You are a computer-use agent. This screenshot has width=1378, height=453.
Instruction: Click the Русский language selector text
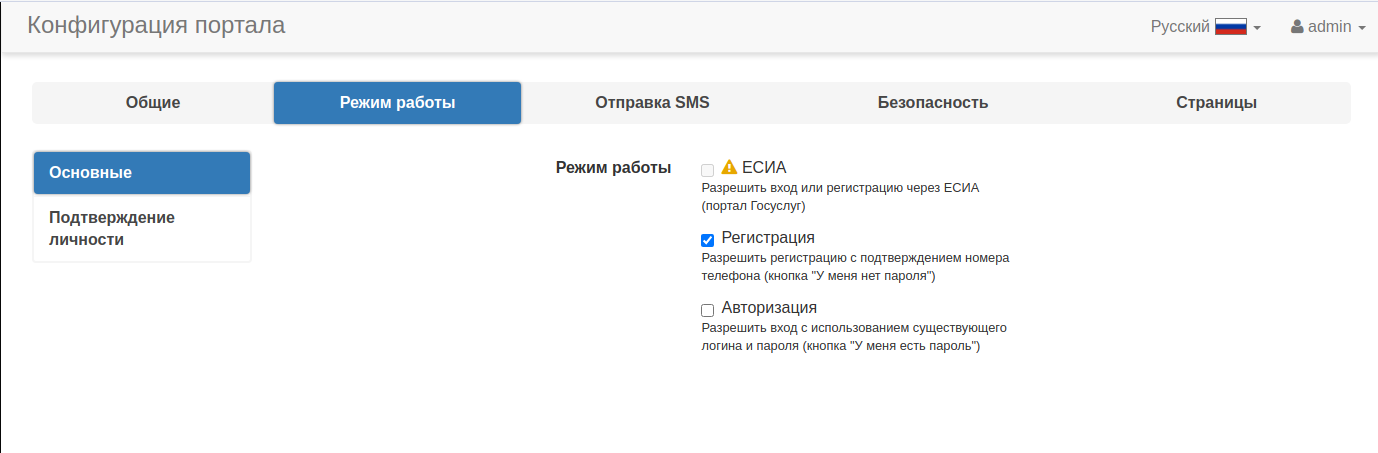pos(1180,27)
